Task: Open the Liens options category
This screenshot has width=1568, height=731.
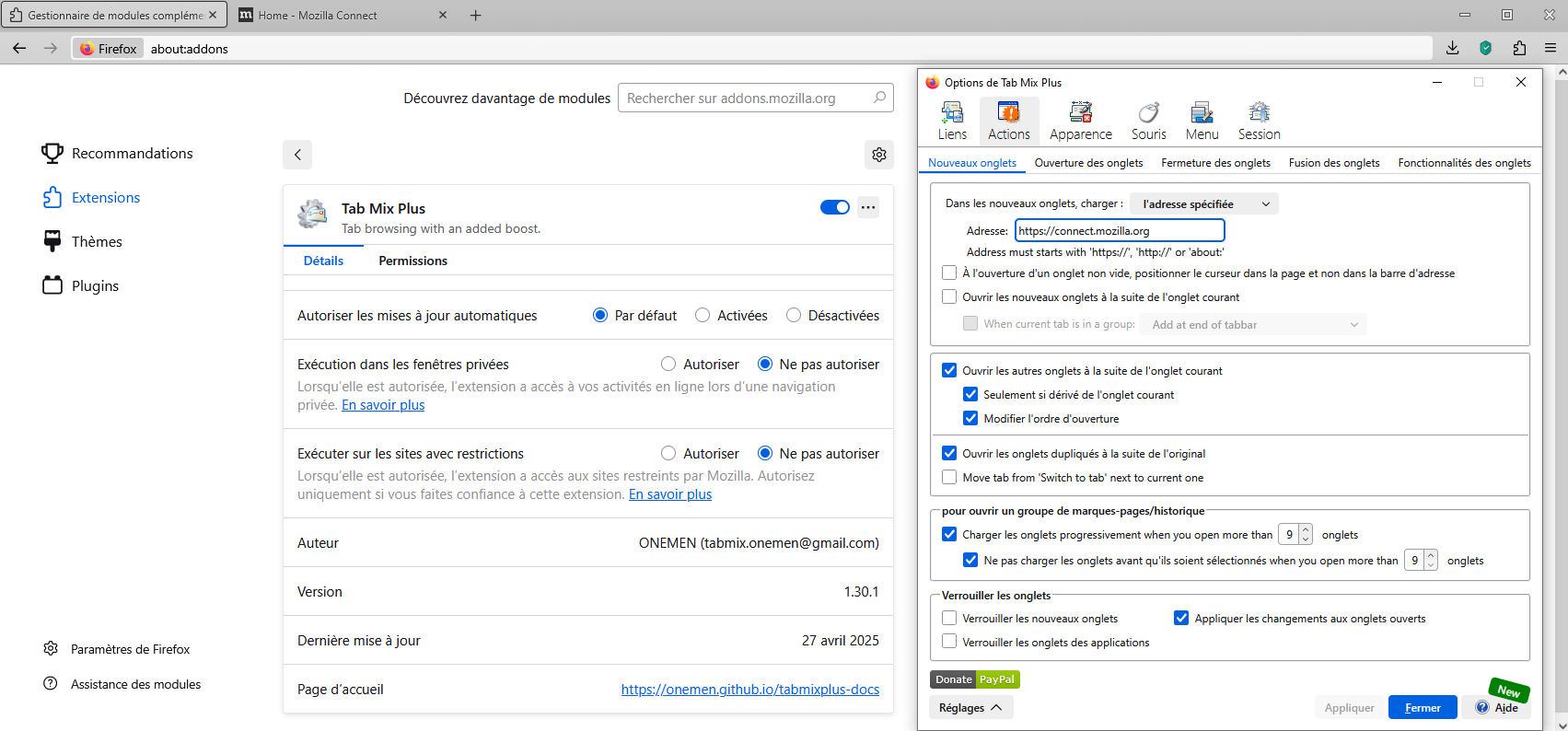Action: tap(952, 122)
